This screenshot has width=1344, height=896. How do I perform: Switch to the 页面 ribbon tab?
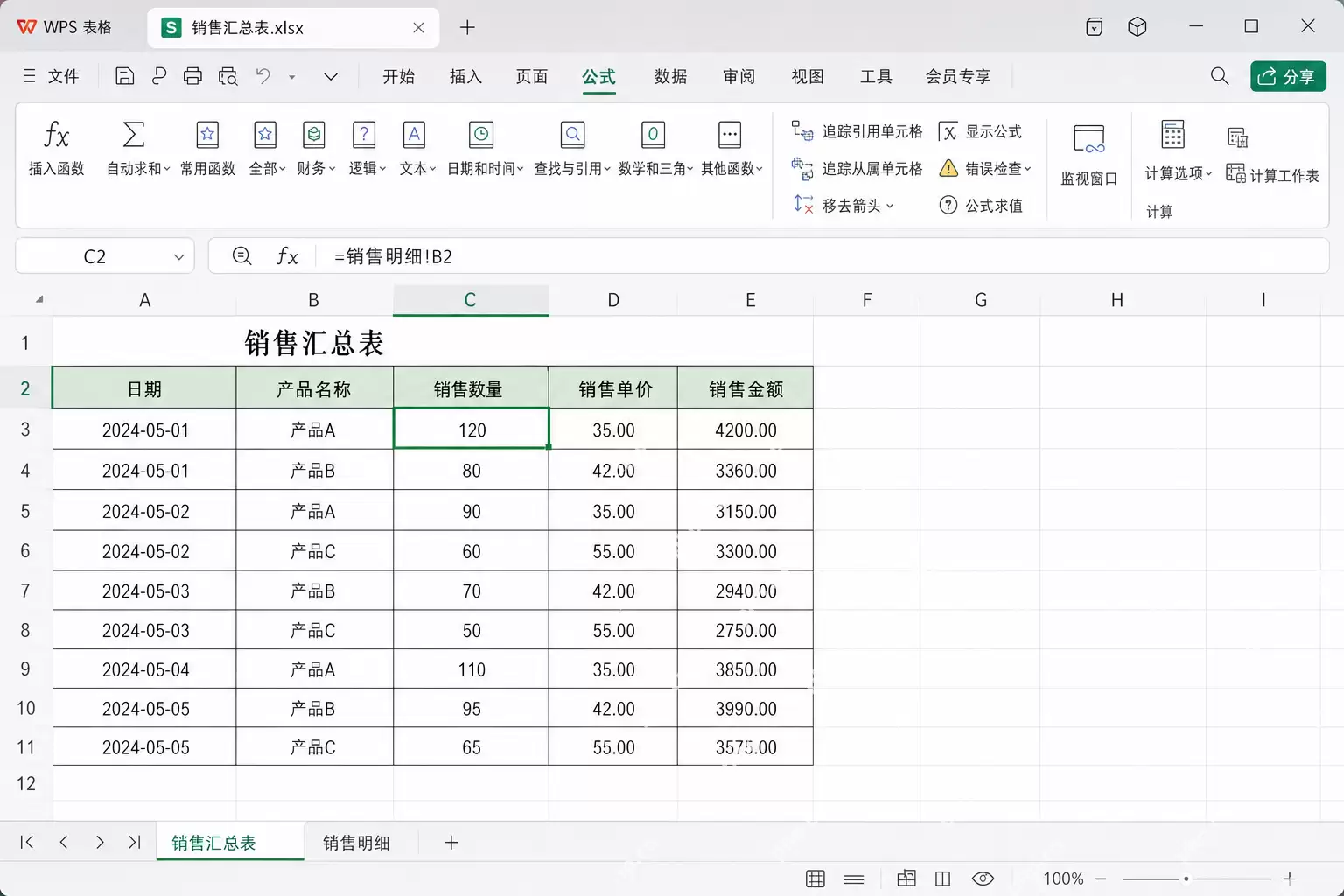click(532, 76)
